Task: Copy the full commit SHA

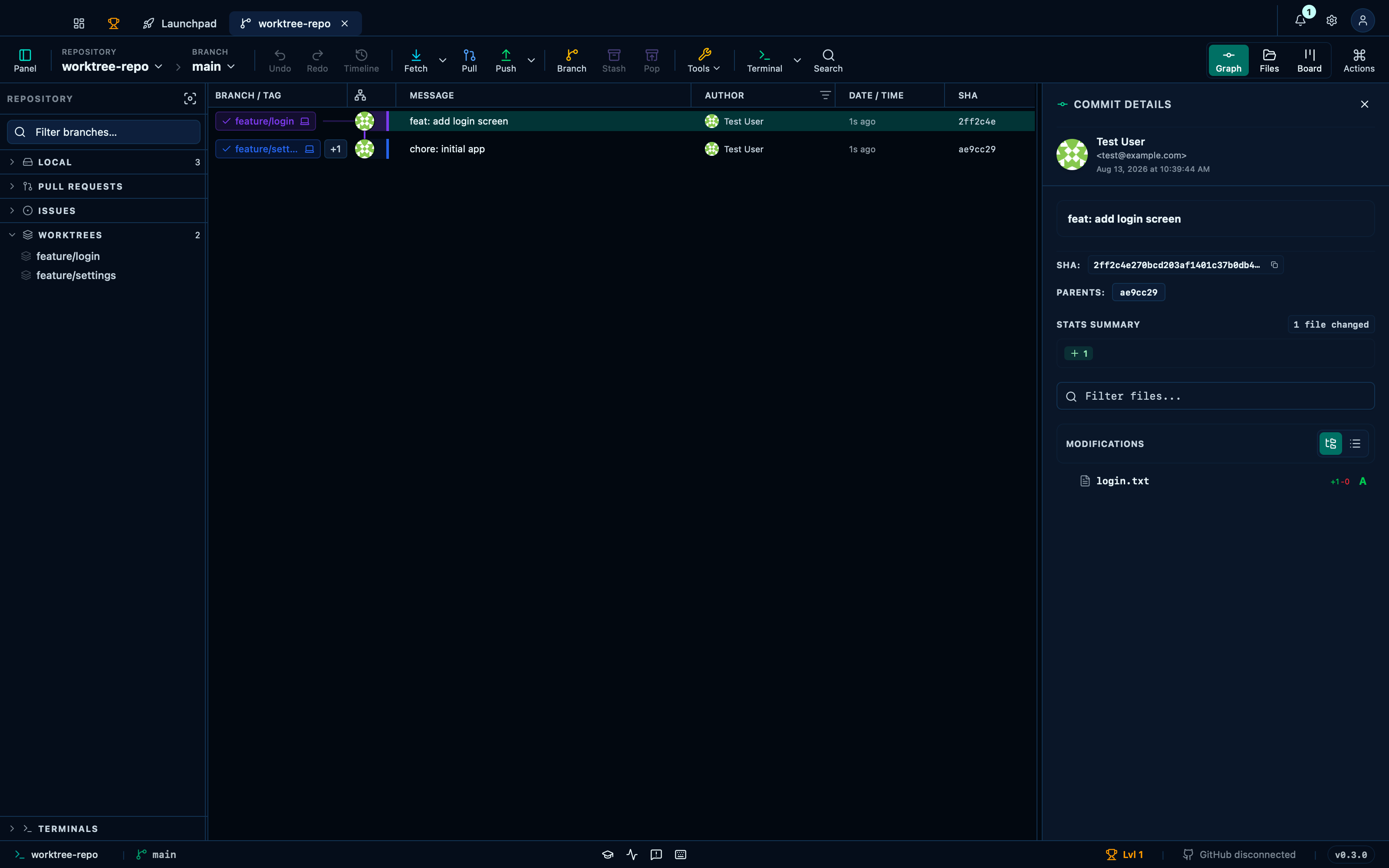Action: [x=1274, y=265]
